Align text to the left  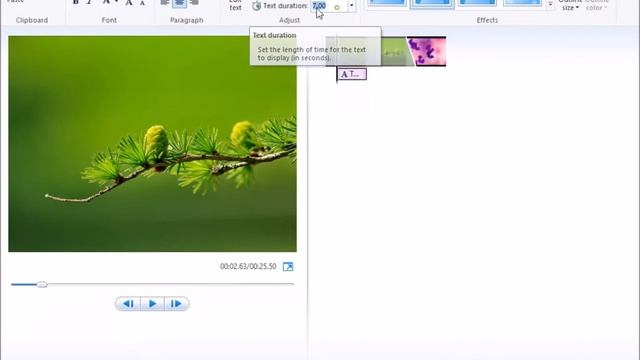(x=164, y=3)
